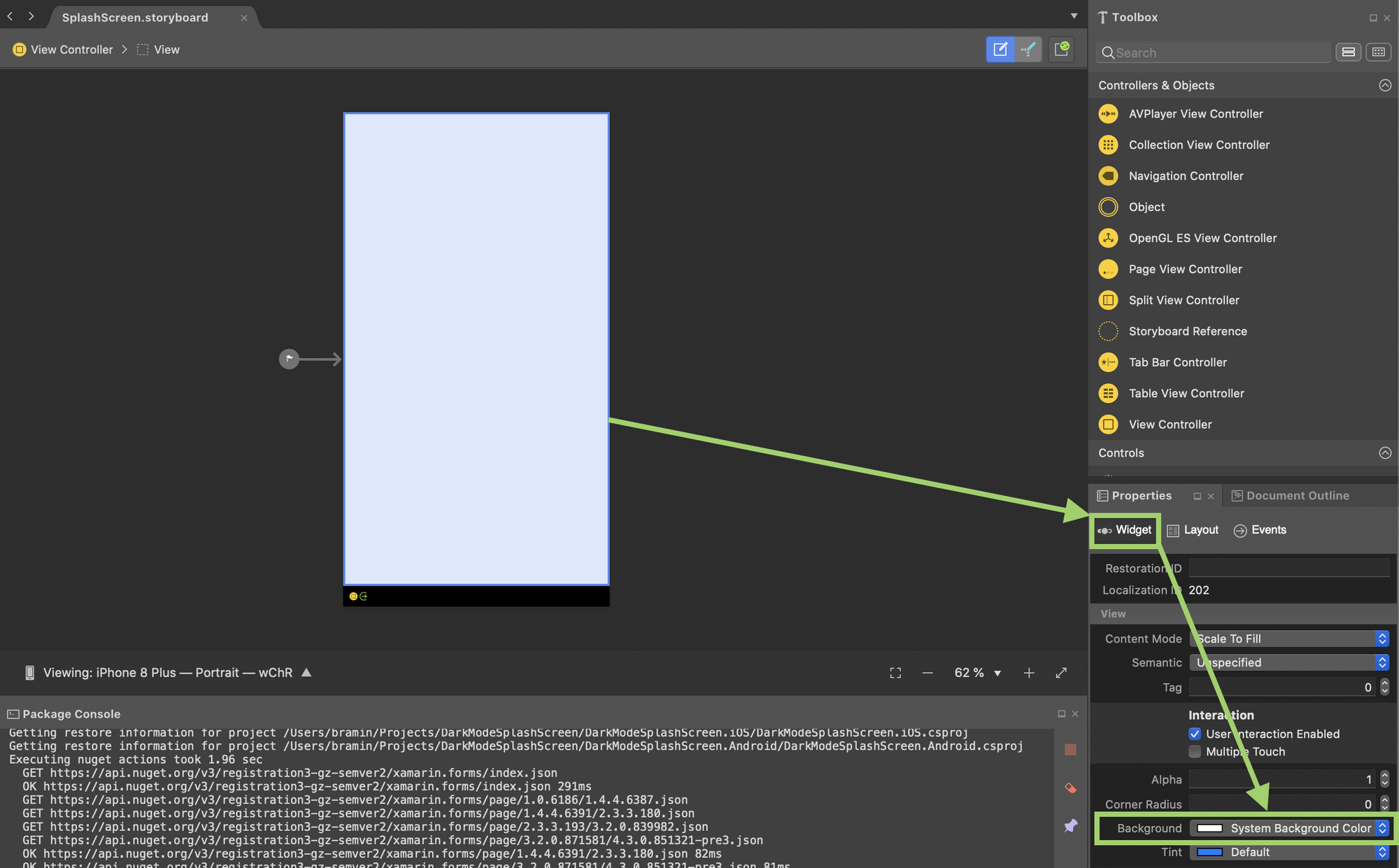1399x868 pixels.
Task: Click the Navigation Controller icon in Toolbox
Action: 1108,176
